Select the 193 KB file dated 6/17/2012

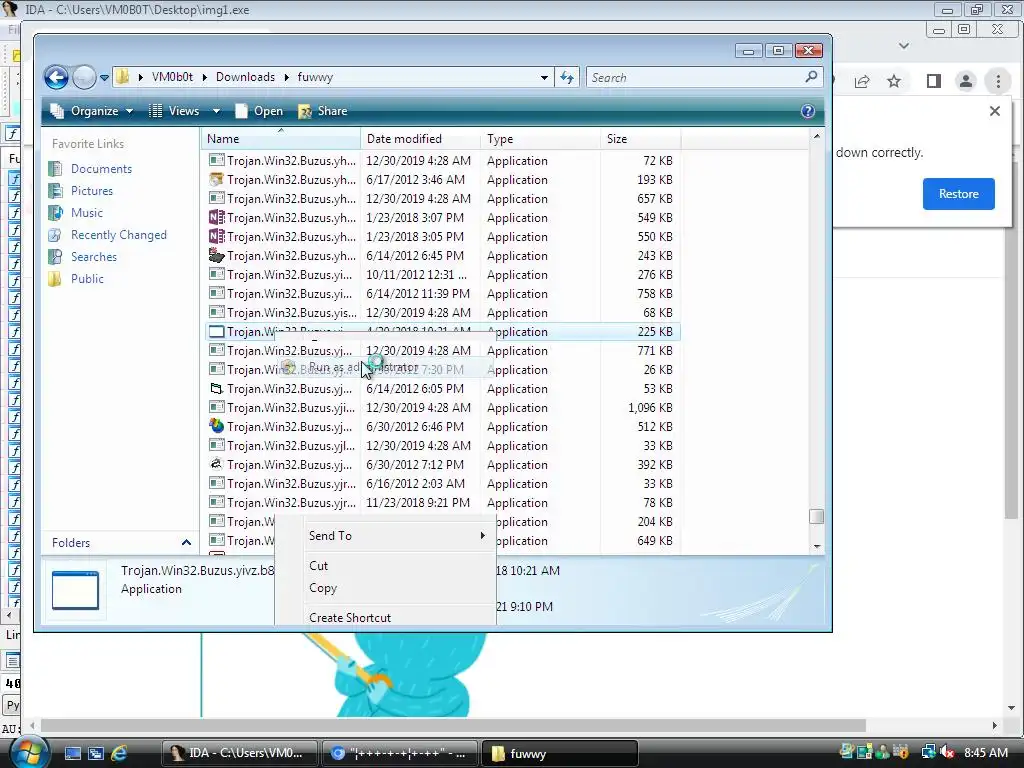click(443, 180)
